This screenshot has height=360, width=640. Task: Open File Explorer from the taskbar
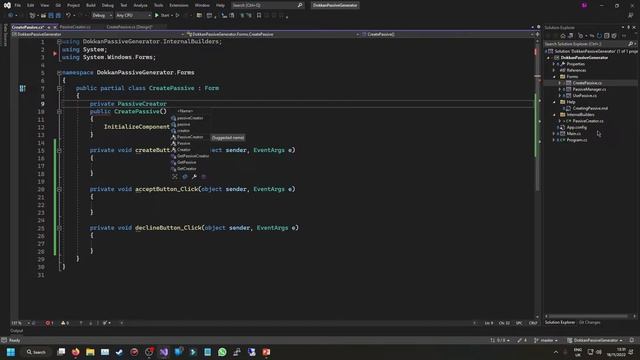point(90,352)
